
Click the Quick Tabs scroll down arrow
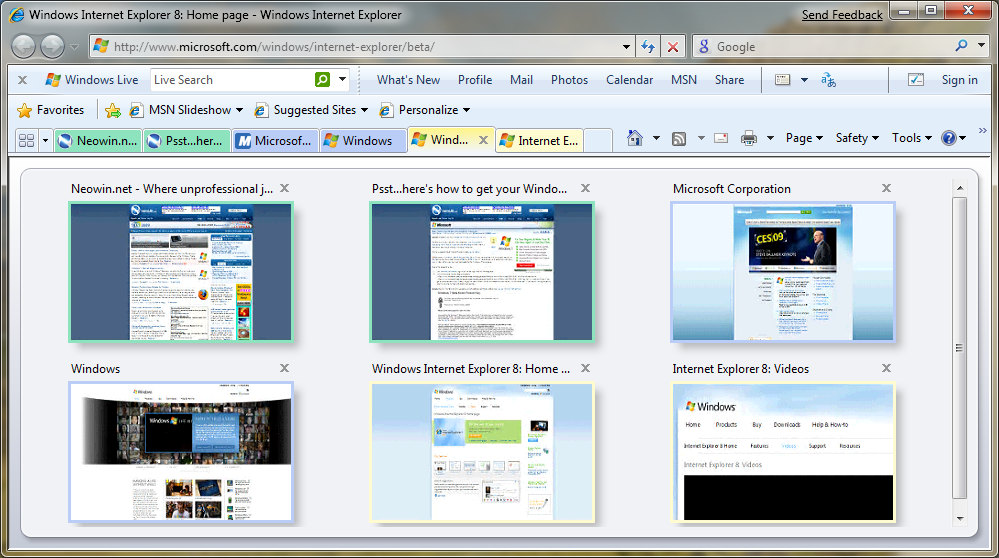pos(959,519)
